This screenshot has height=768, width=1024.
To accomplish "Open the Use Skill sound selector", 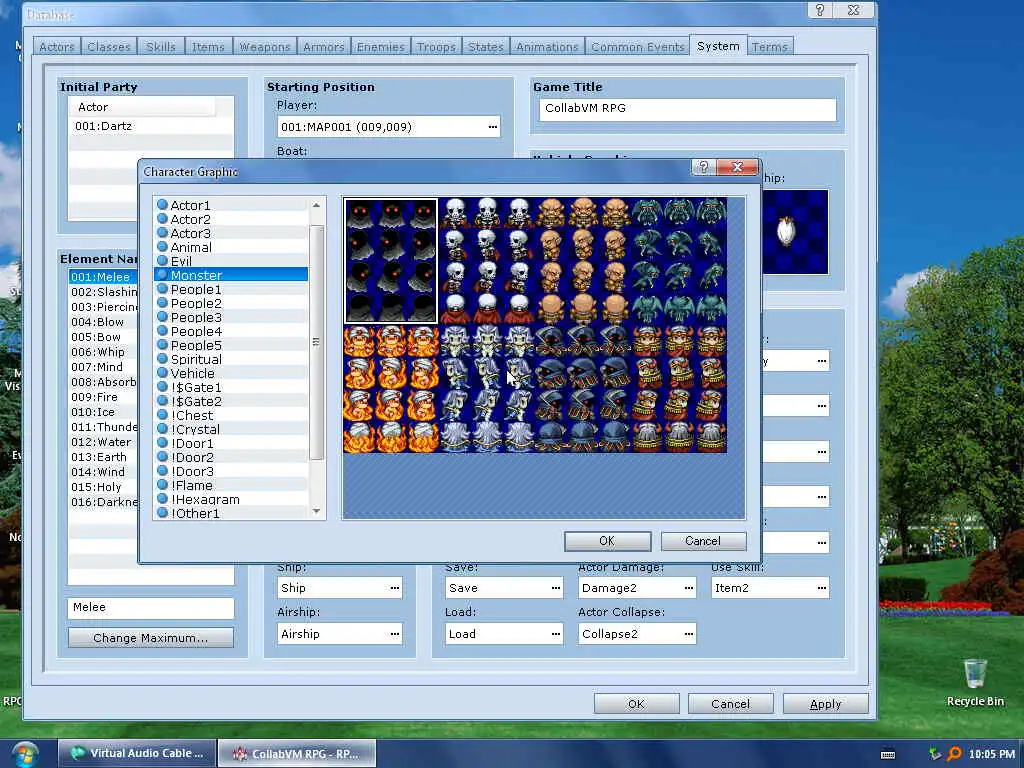I will (x=822, y=588).
